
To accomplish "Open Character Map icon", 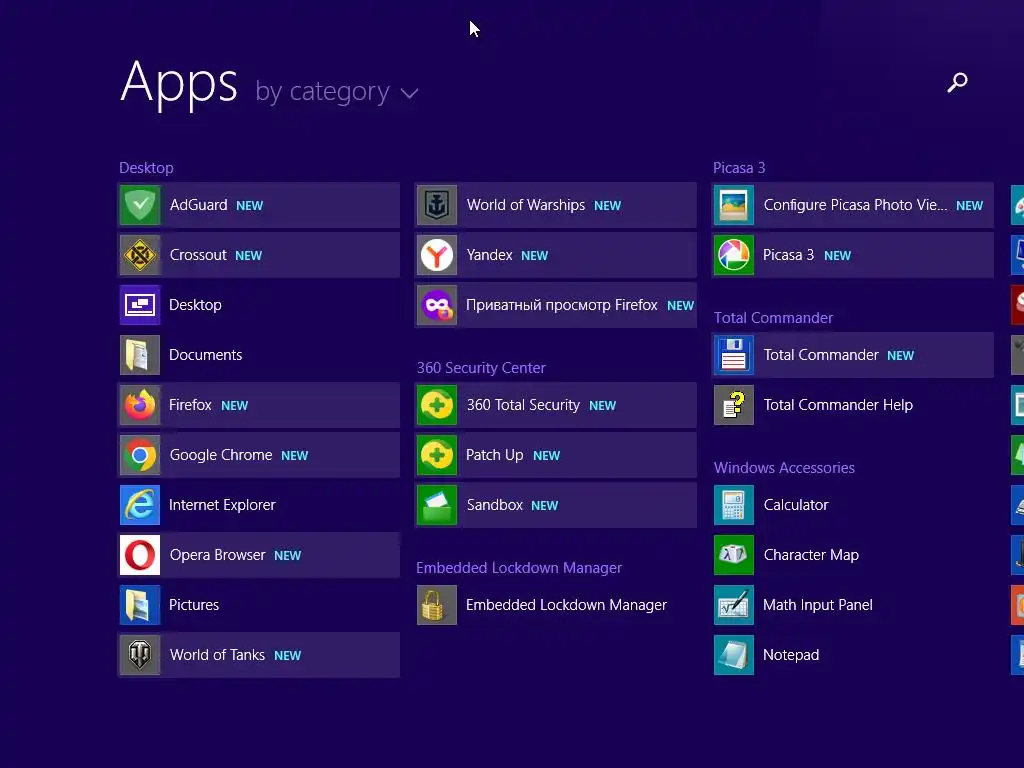I will click(x=734, y=555).
